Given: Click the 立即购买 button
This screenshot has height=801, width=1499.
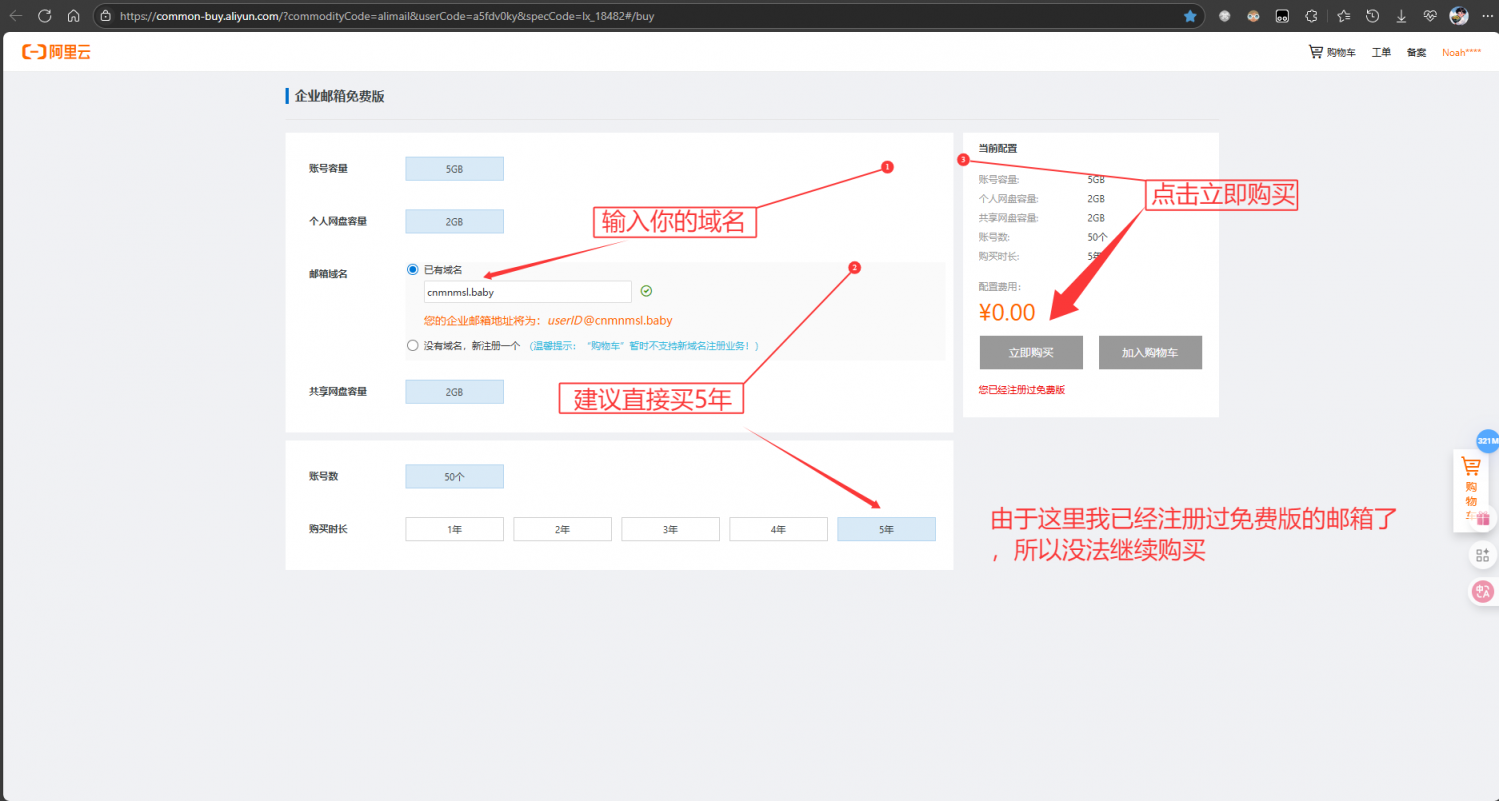Looking at the screenshot, I should click(1031, 352).
